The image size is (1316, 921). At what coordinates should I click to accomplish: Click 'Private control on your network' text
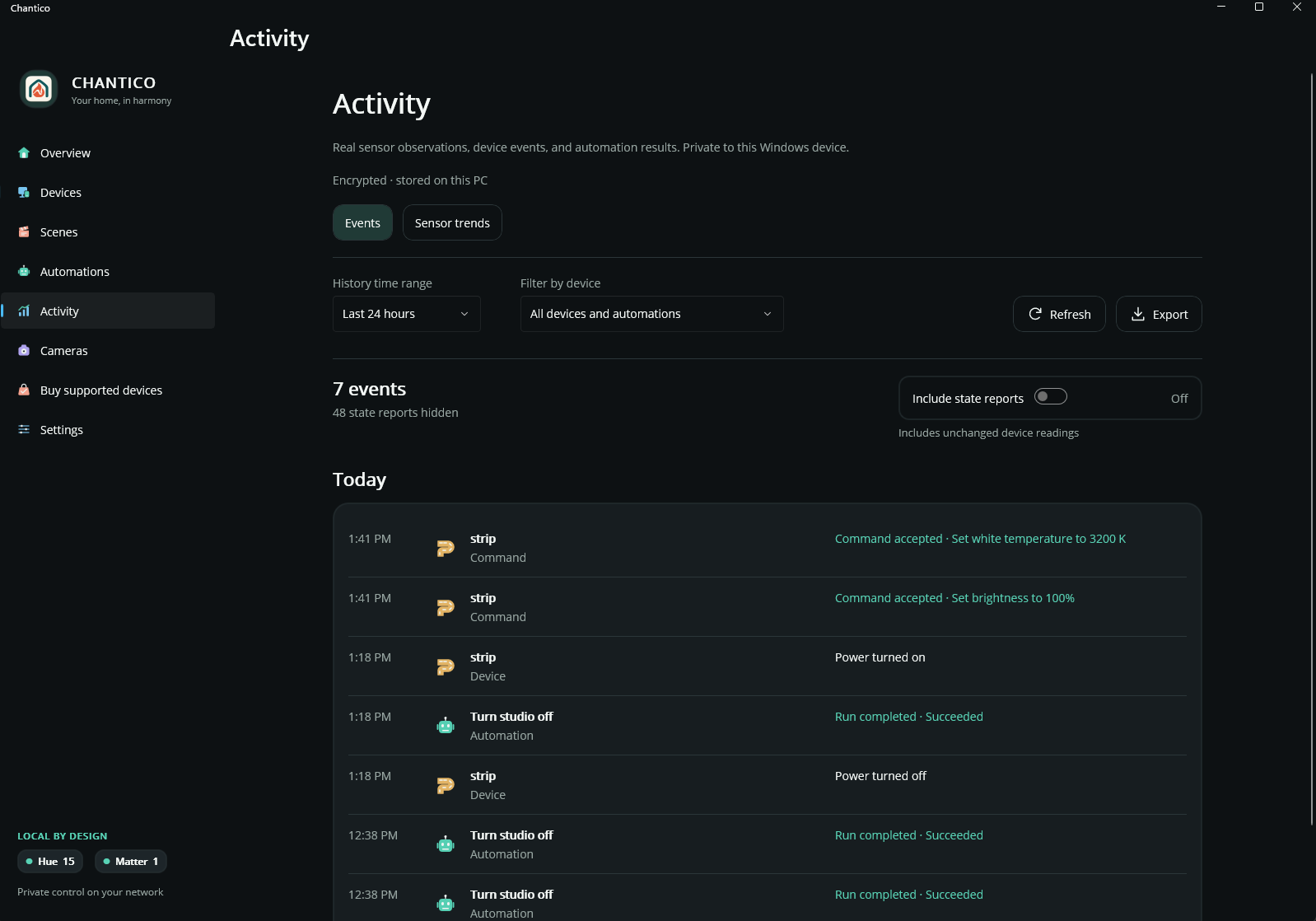91,892
